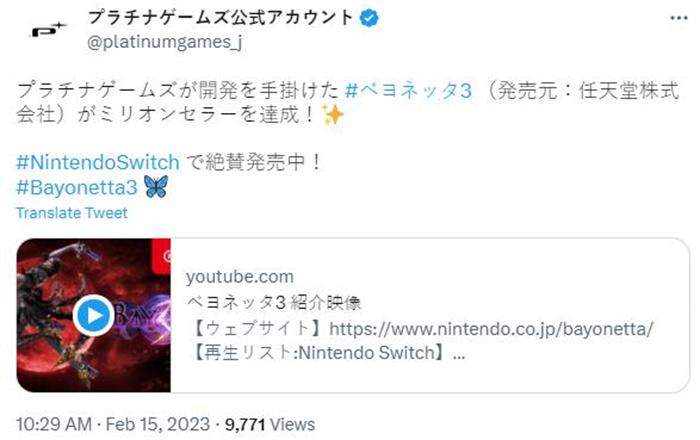Click the Bayonetta 3 video thumbnail image
The width and height of the screenshot is (700, 440).
[94, 315]
